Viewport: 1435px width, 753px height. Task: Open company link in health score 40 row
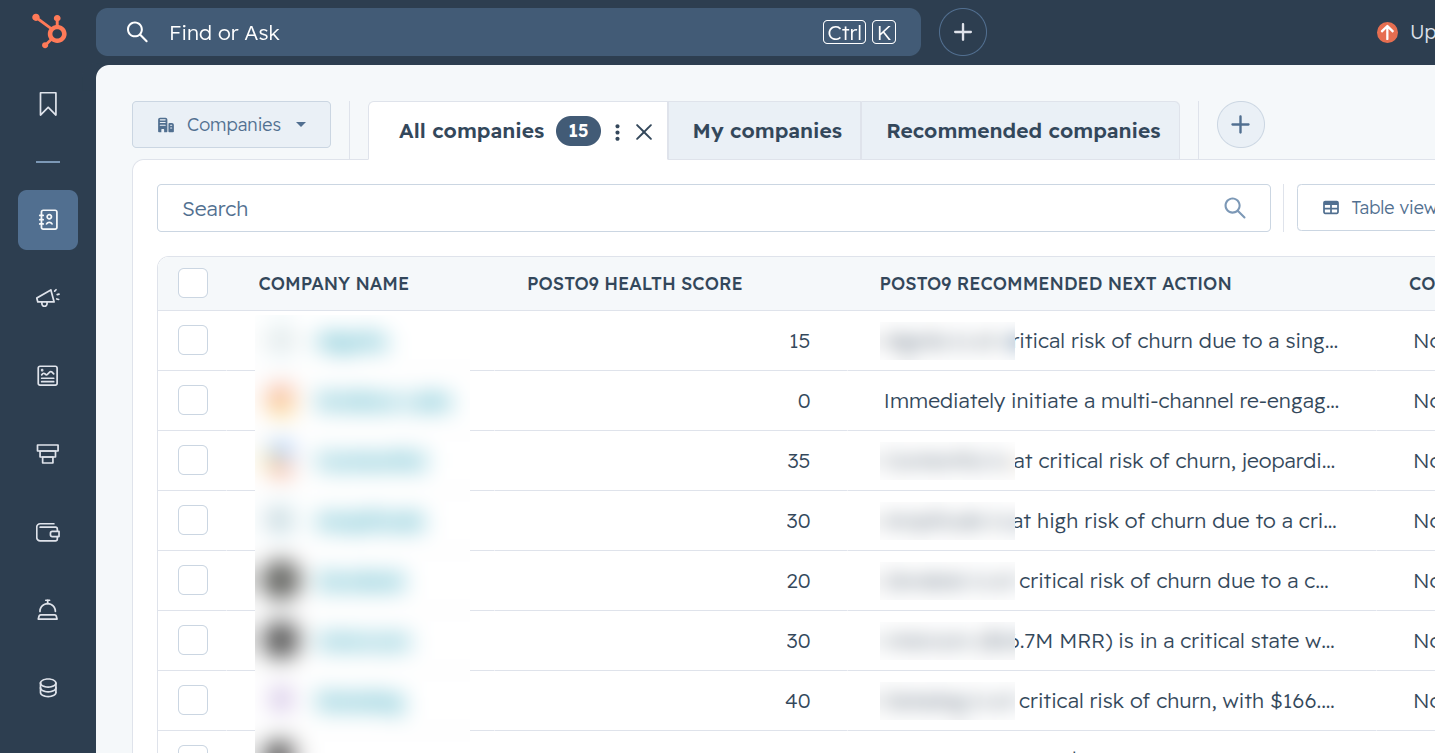(361, 701)
